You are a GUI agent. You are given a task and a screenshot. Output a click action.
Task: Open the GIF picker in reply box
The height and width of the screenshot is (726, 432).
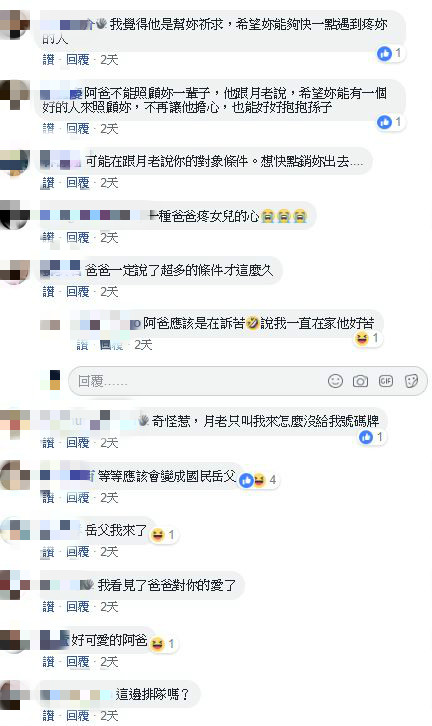point(386,381)
